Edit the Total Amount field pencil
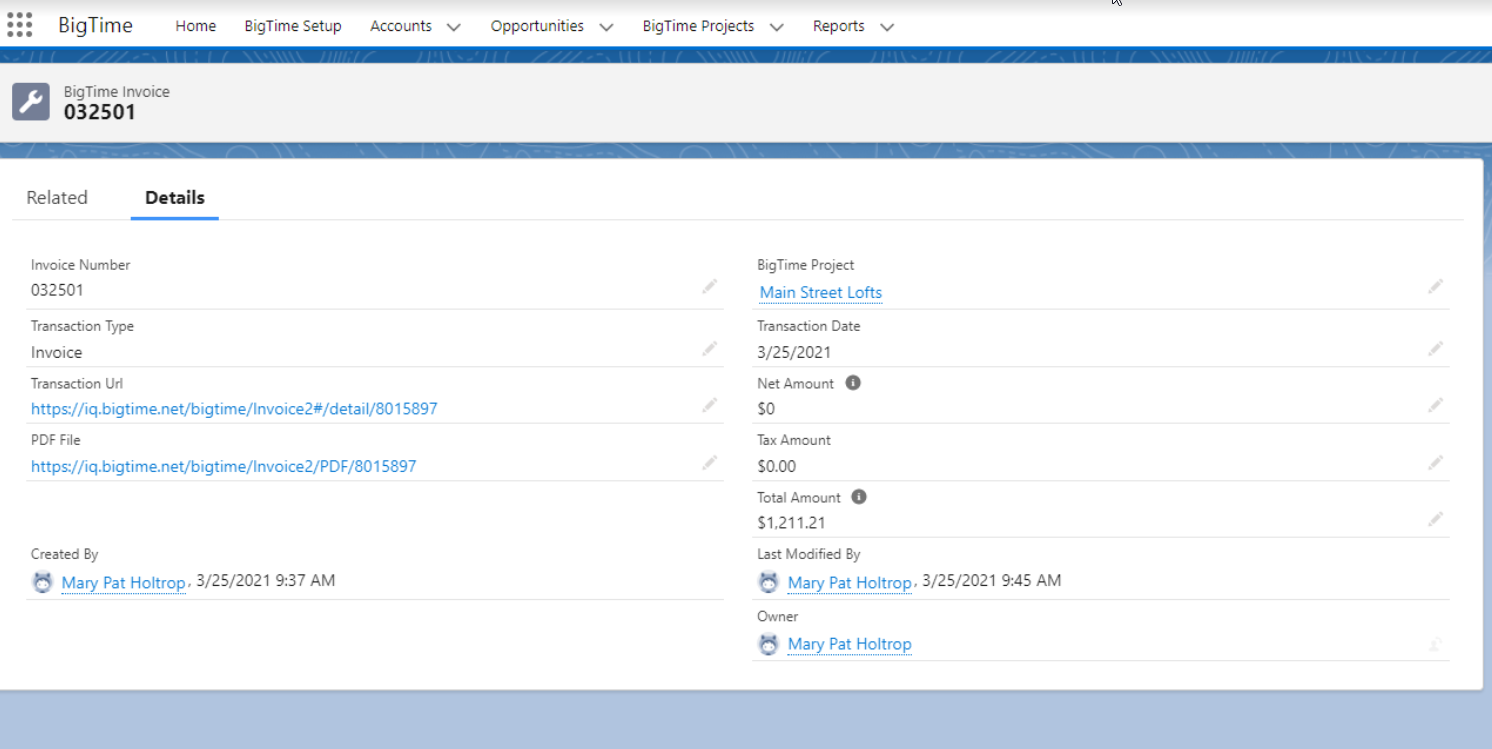Screen dimensions: 1492x749 click(x=1435, y=519)
